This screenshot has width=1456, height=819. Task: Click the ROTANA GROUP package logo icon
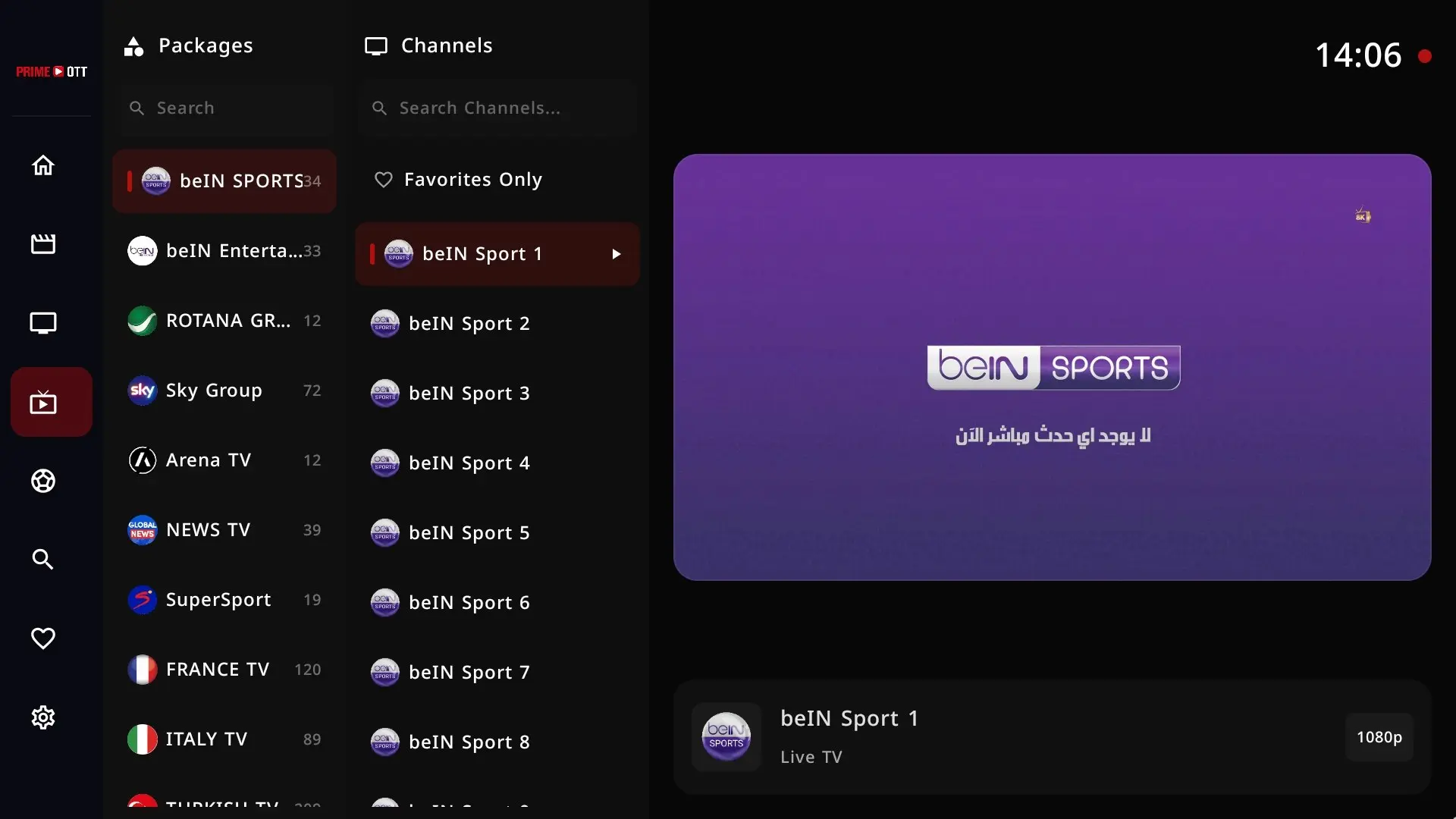(143, 321)
